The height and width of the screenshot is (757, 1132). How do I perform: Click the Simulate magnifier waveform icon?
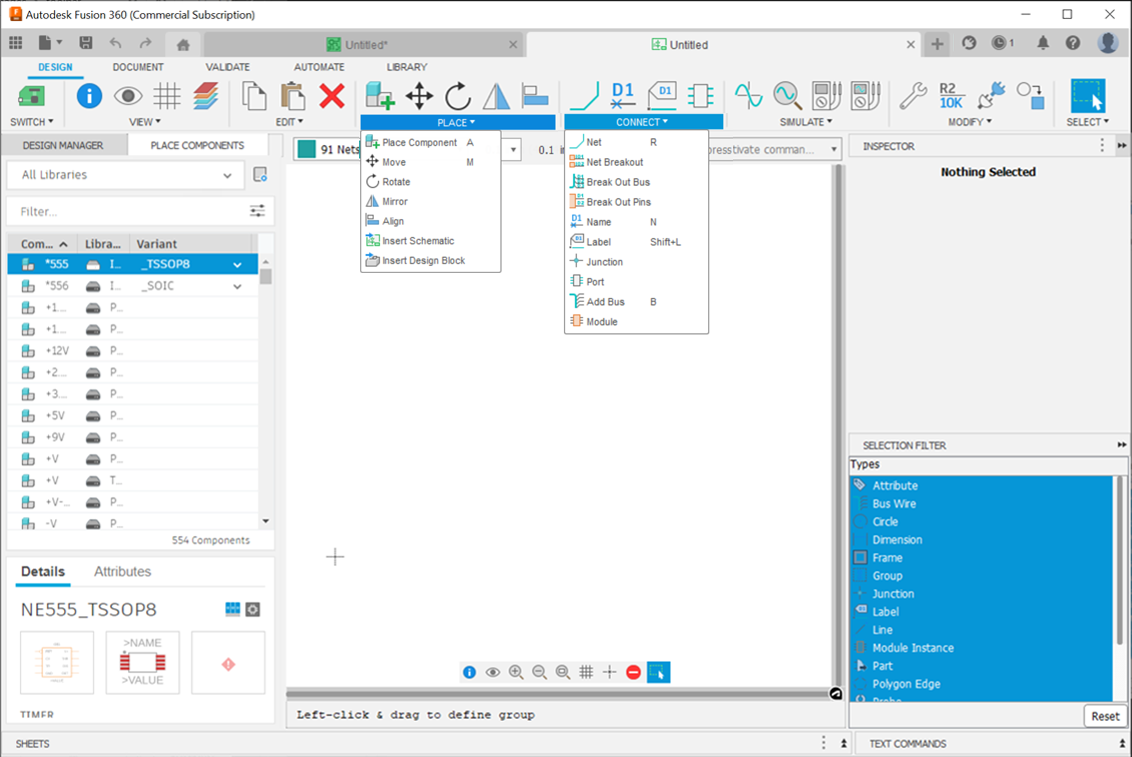[x=788, y=96]
